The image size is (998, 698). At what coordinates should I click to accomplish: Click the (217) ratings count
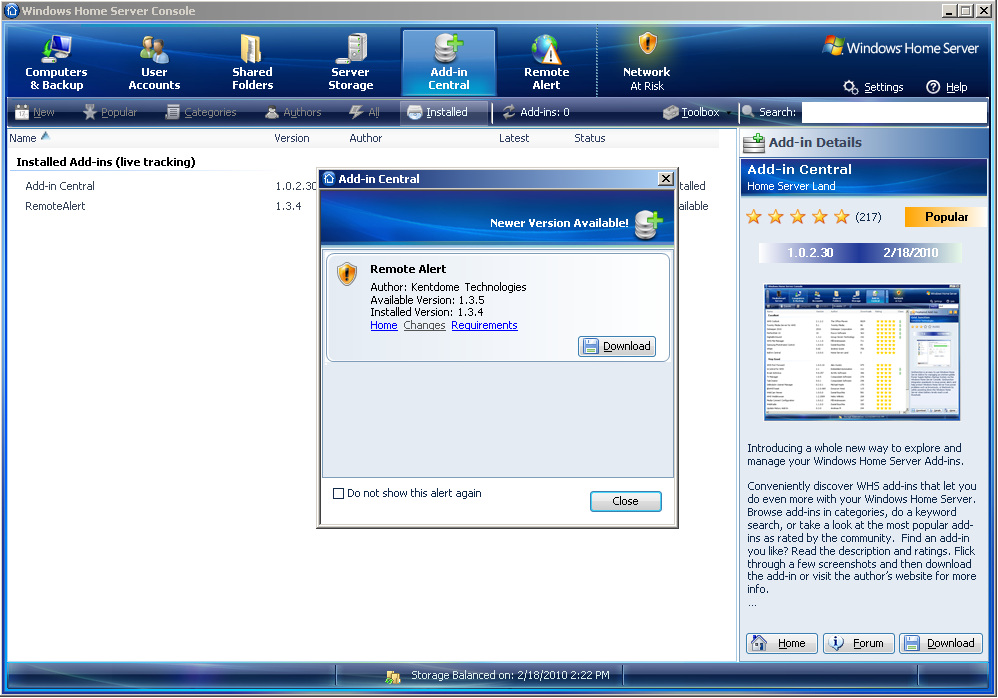coord(868,217)
